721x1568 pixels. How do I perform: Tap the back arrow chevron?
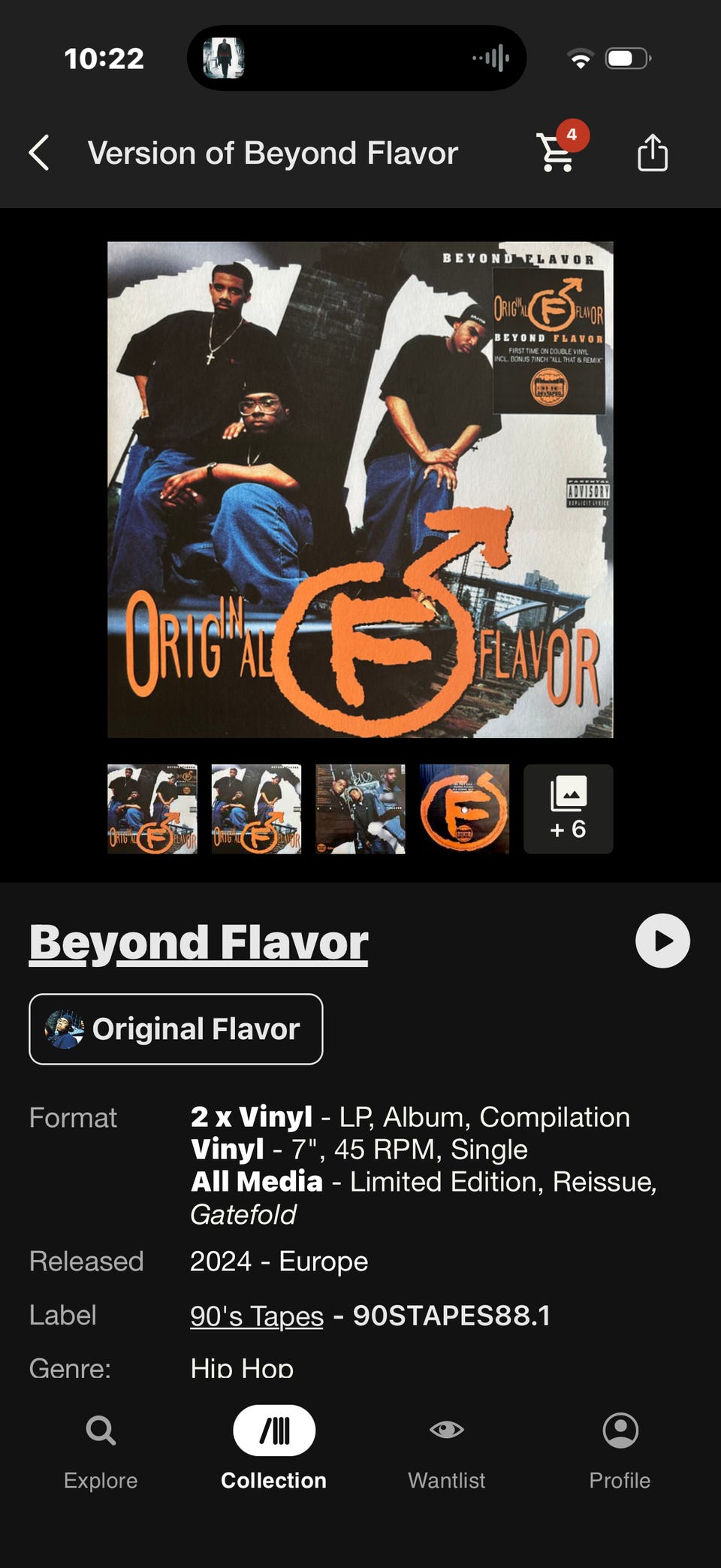(x=39, y=153)
